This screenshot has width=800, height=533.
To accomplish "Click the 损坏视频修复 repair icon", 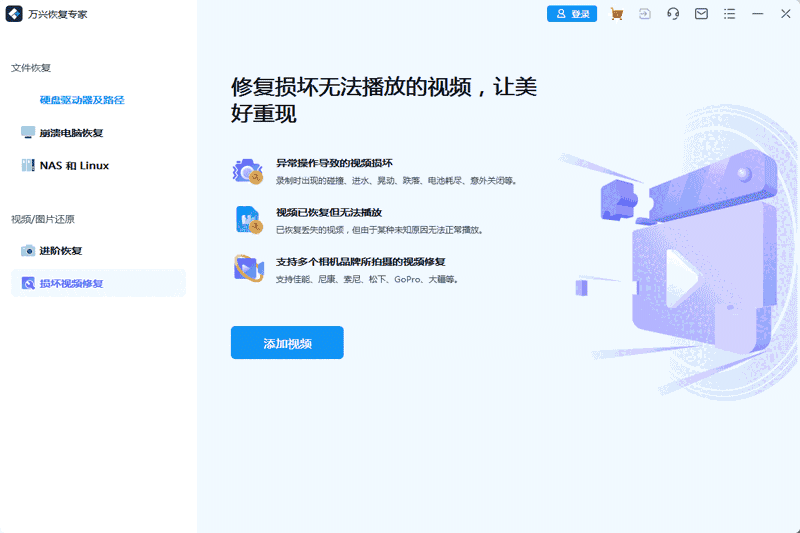I will click(x=28, y=283).
